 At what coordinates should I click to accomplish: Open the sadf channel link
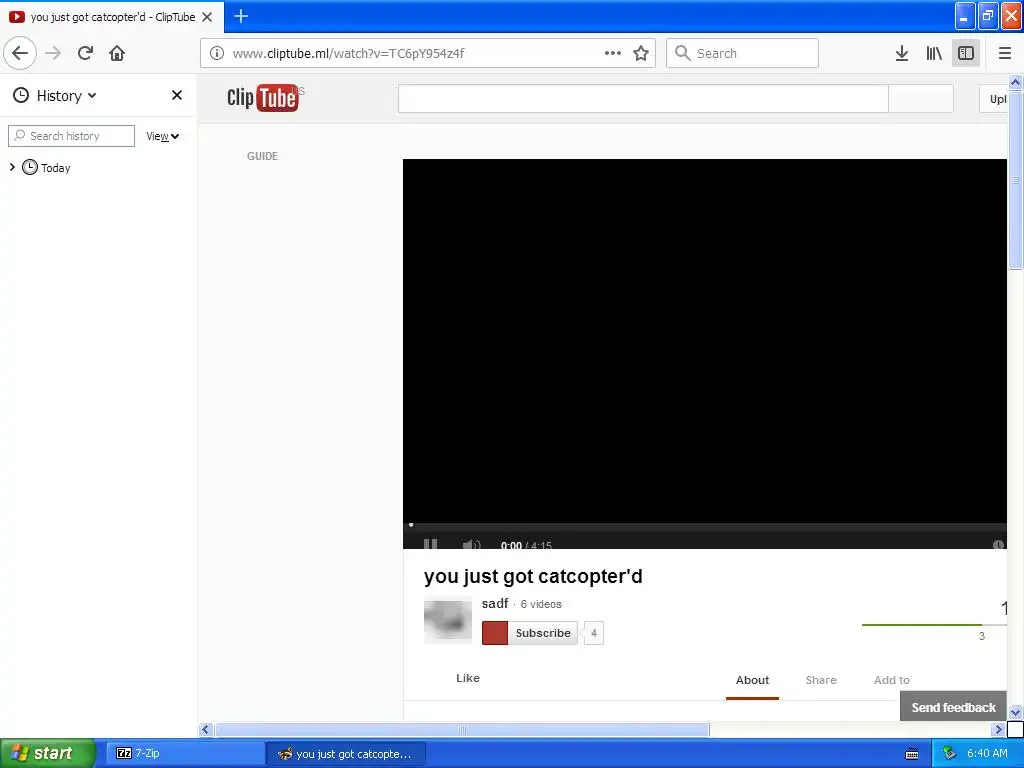pos(494,603)
